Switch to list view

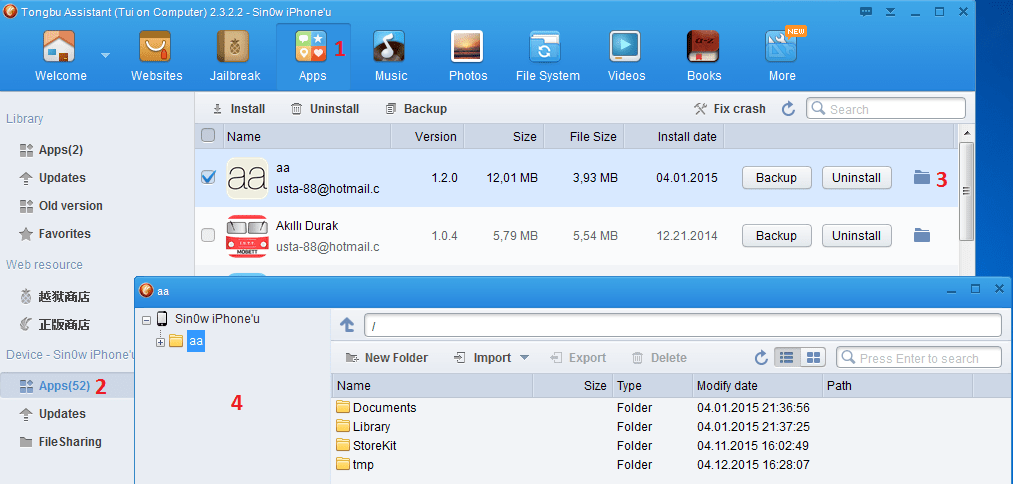point(787,357)
